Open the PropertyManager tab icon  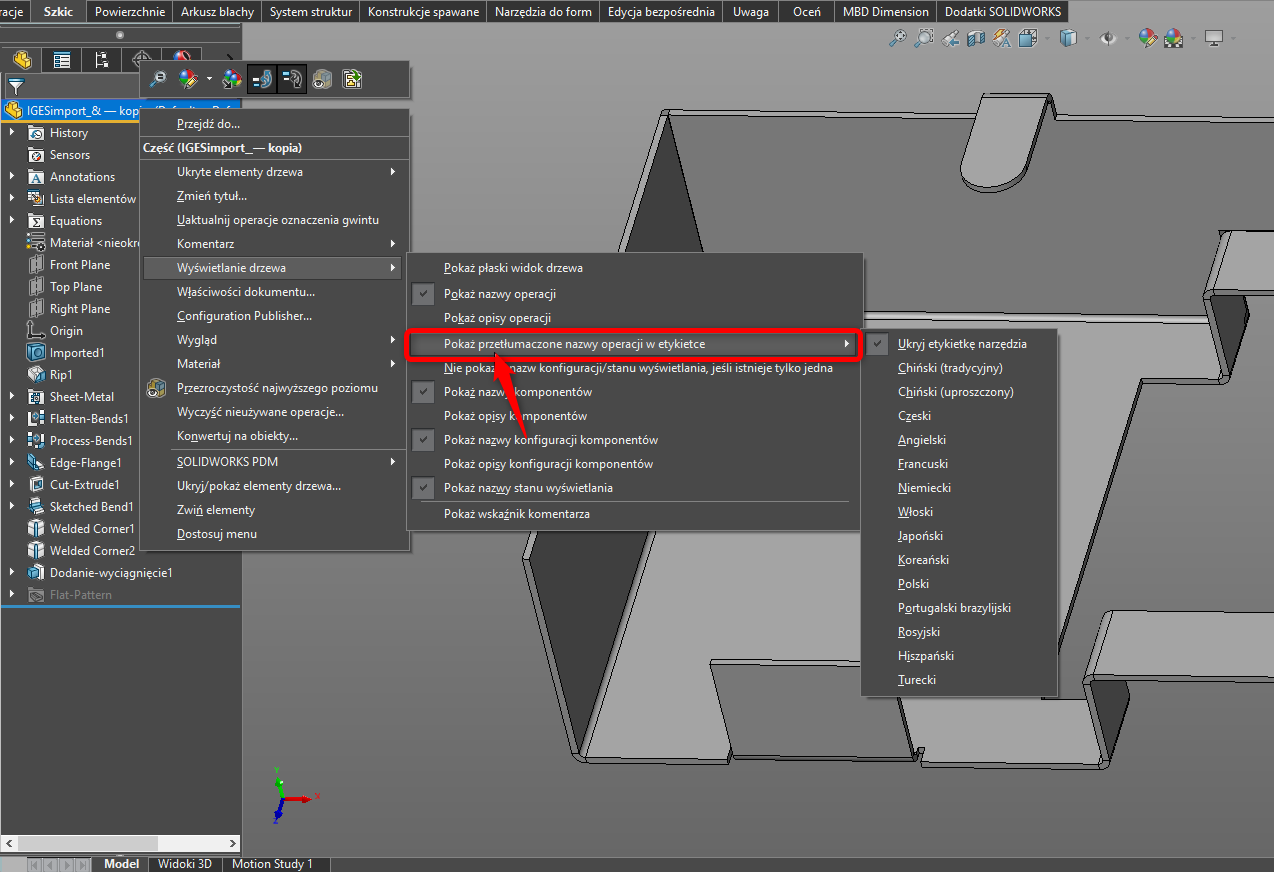point(62,59)
